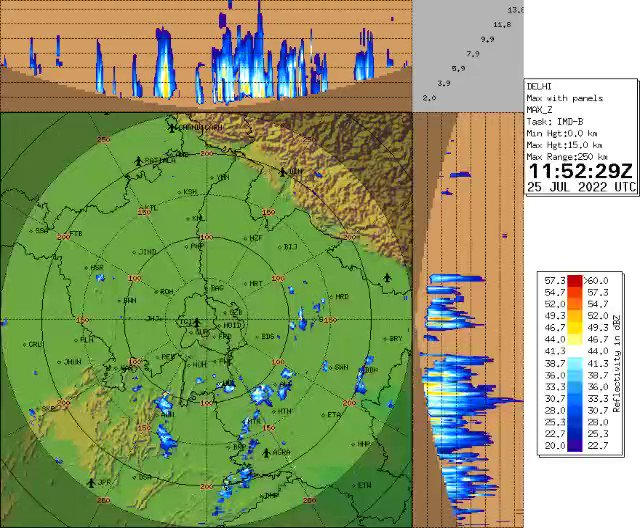Image resolution: width=640 pixels, height=528 pixels.
Task: Click the 'Max Range:250 km' line
Action: 567,157
